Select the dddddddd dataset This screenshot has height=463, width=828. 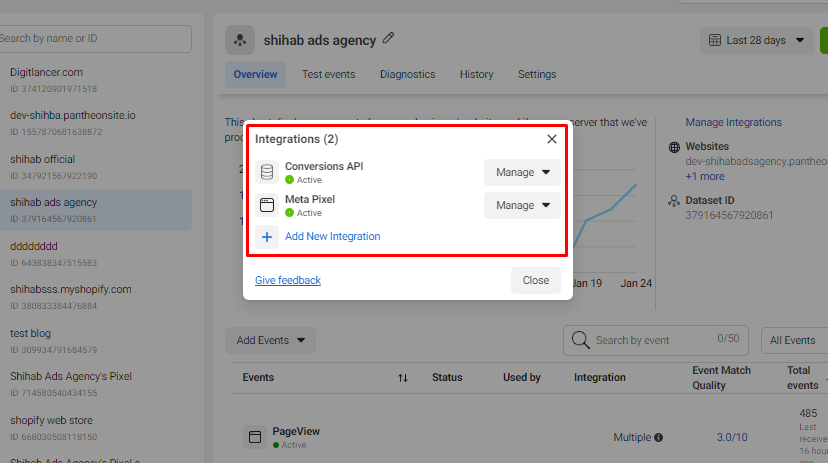[x=96, y=254]
